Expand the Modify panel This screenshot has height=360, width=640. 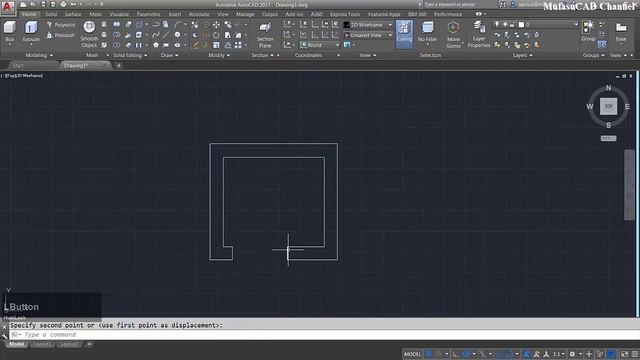coord(219,55)
